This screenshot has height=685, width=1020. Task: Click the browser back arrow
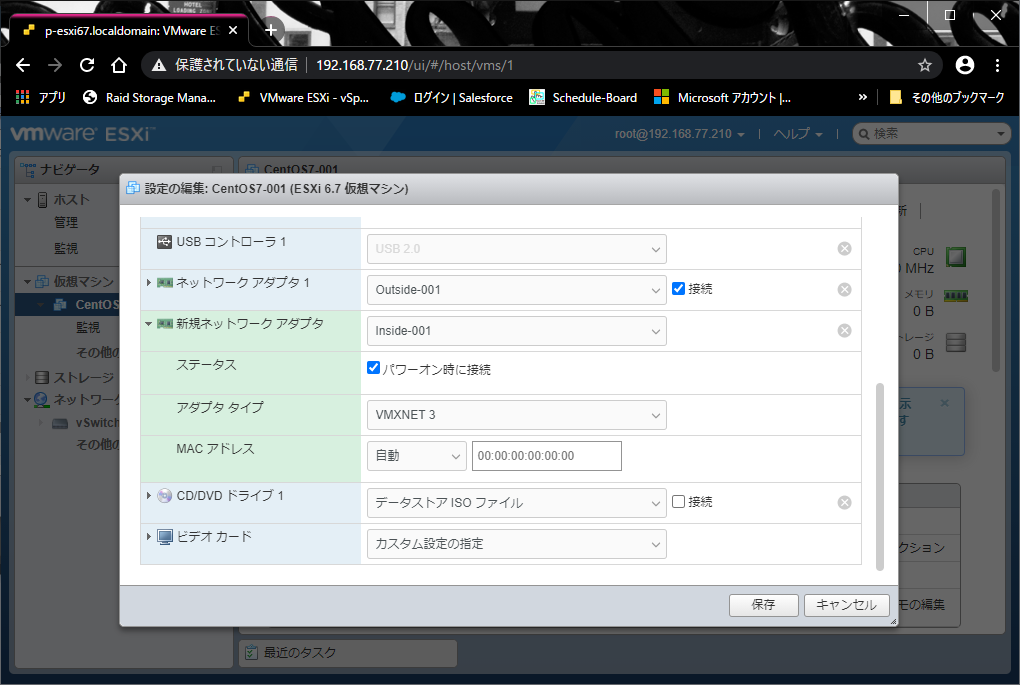click(23, 65)
